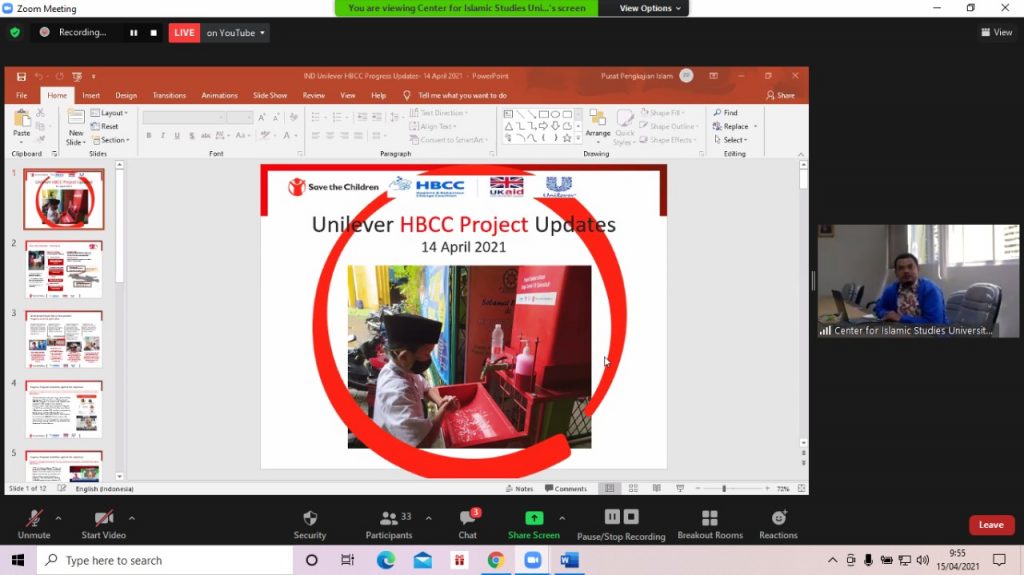Select slide 4 thumbnail
The image size is (1024, 575).
point(64,409)
